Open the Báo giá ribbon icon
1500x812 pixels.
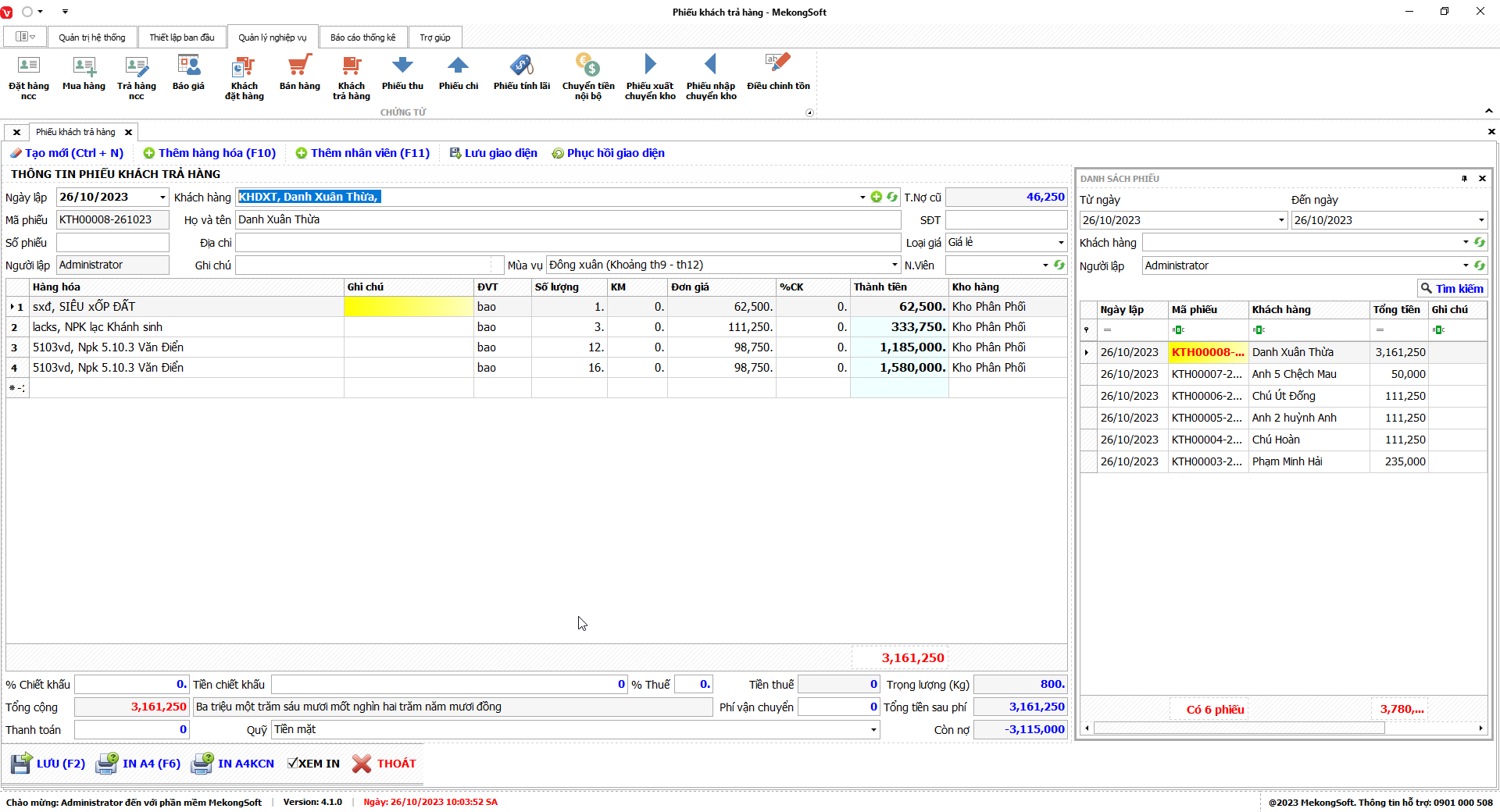click(188, 66)
